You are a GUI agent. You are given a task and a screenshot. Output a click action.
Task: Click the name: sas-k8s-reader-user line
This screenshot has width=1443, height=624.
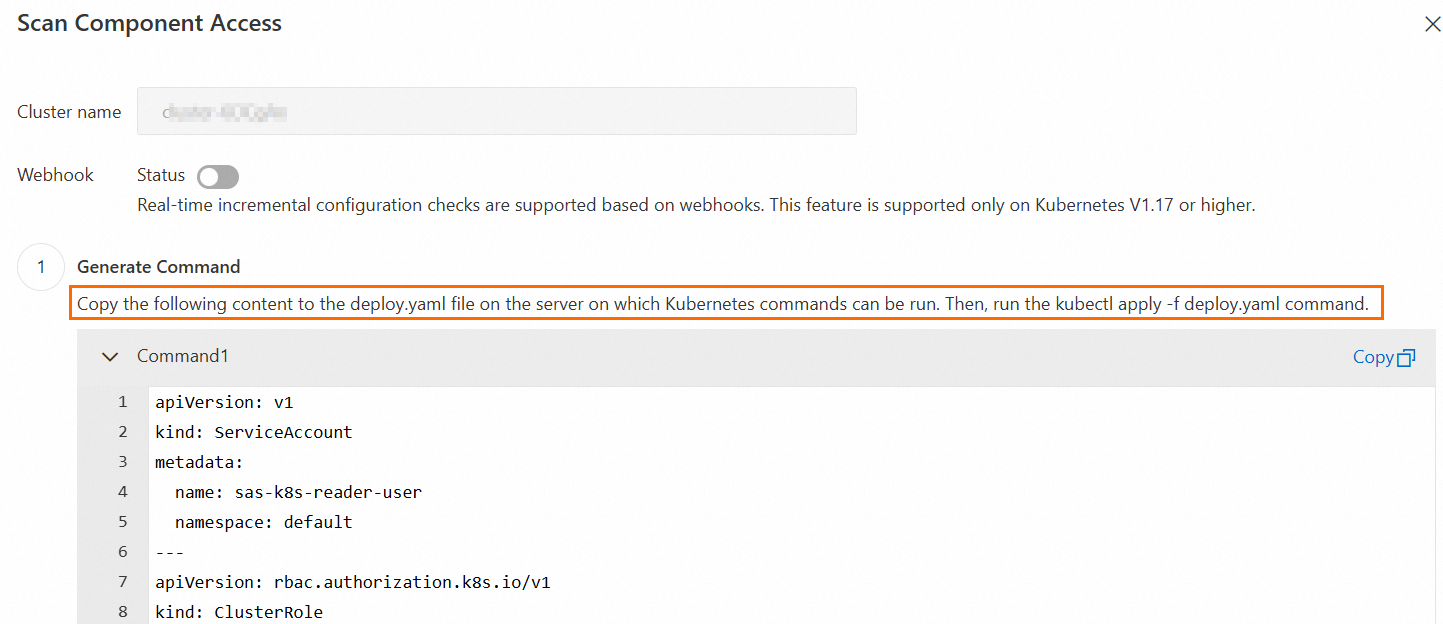[x=298, y=492]
